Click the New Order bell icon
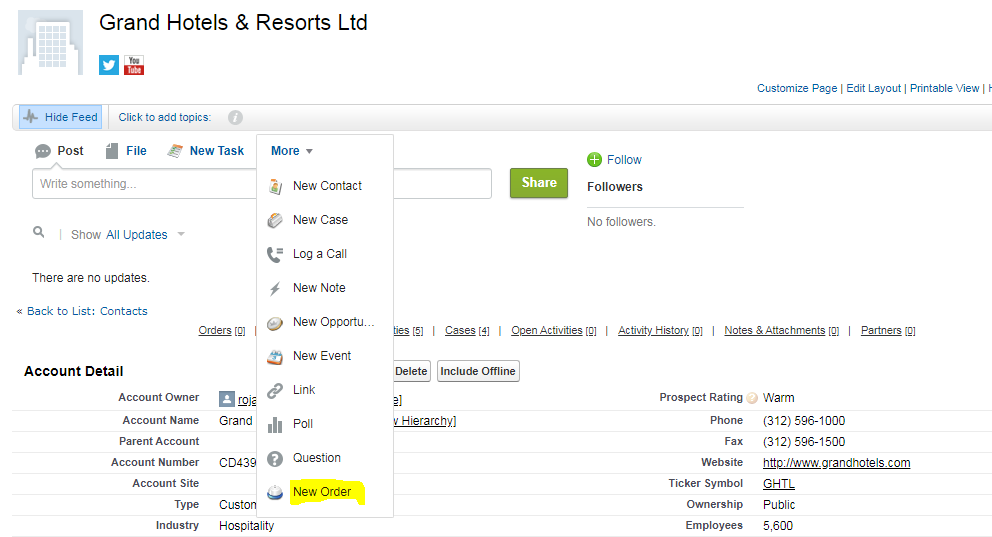 click(x=275, y=492)
